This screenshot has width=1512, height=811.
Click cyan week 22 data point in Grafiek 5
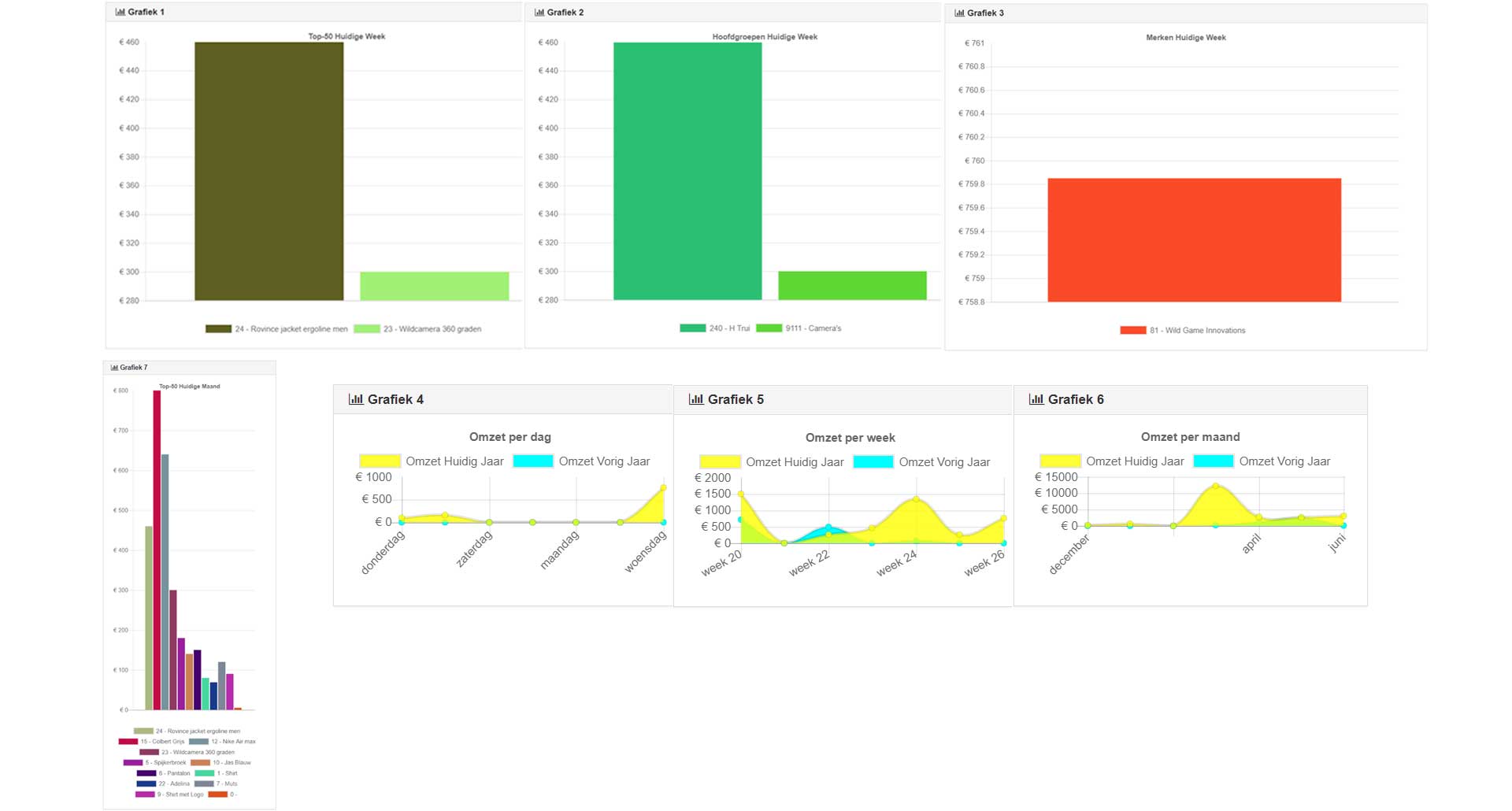pos(828,527)
